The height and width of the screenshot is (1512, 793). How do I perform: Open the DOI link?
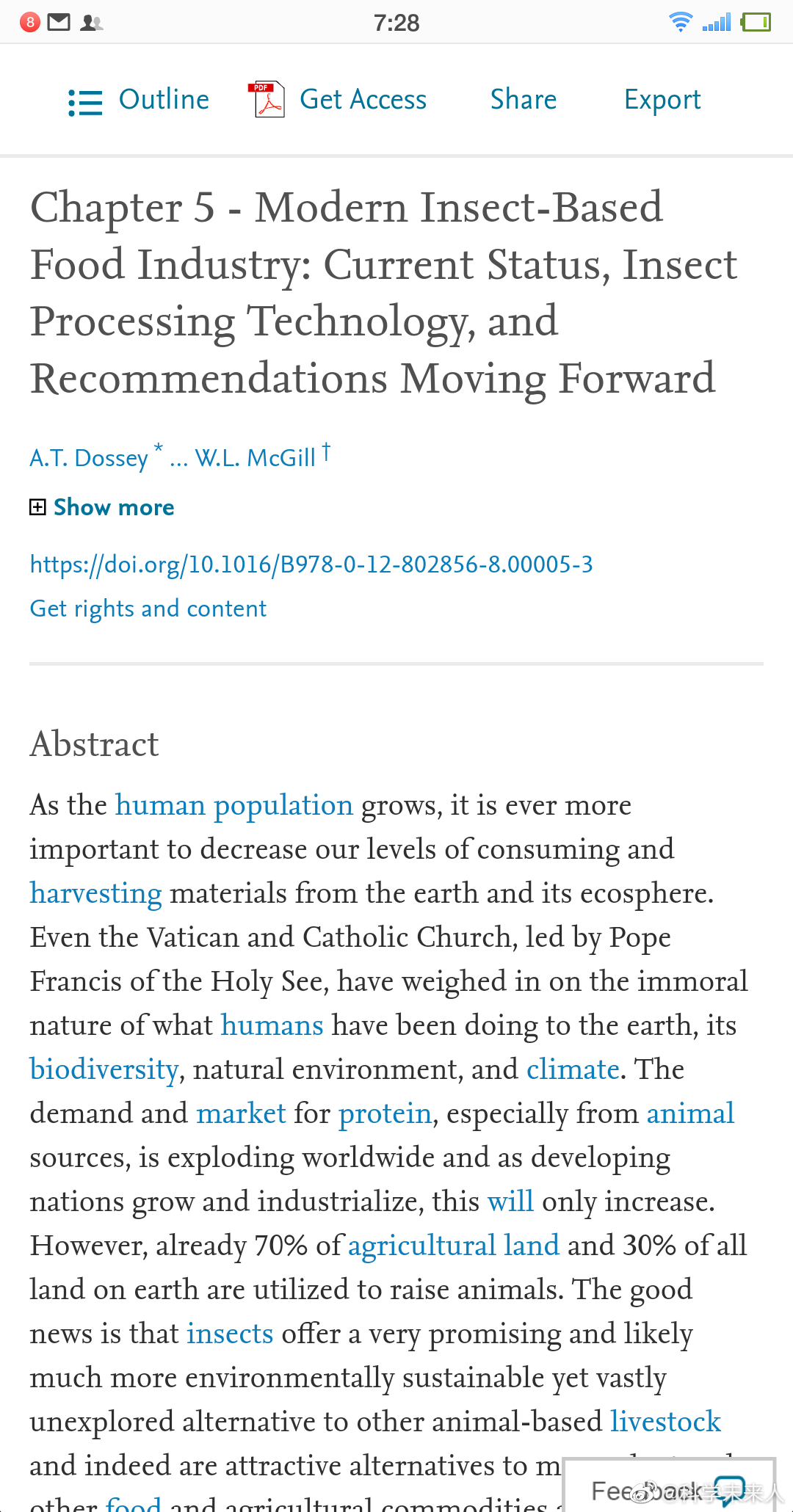311,564
